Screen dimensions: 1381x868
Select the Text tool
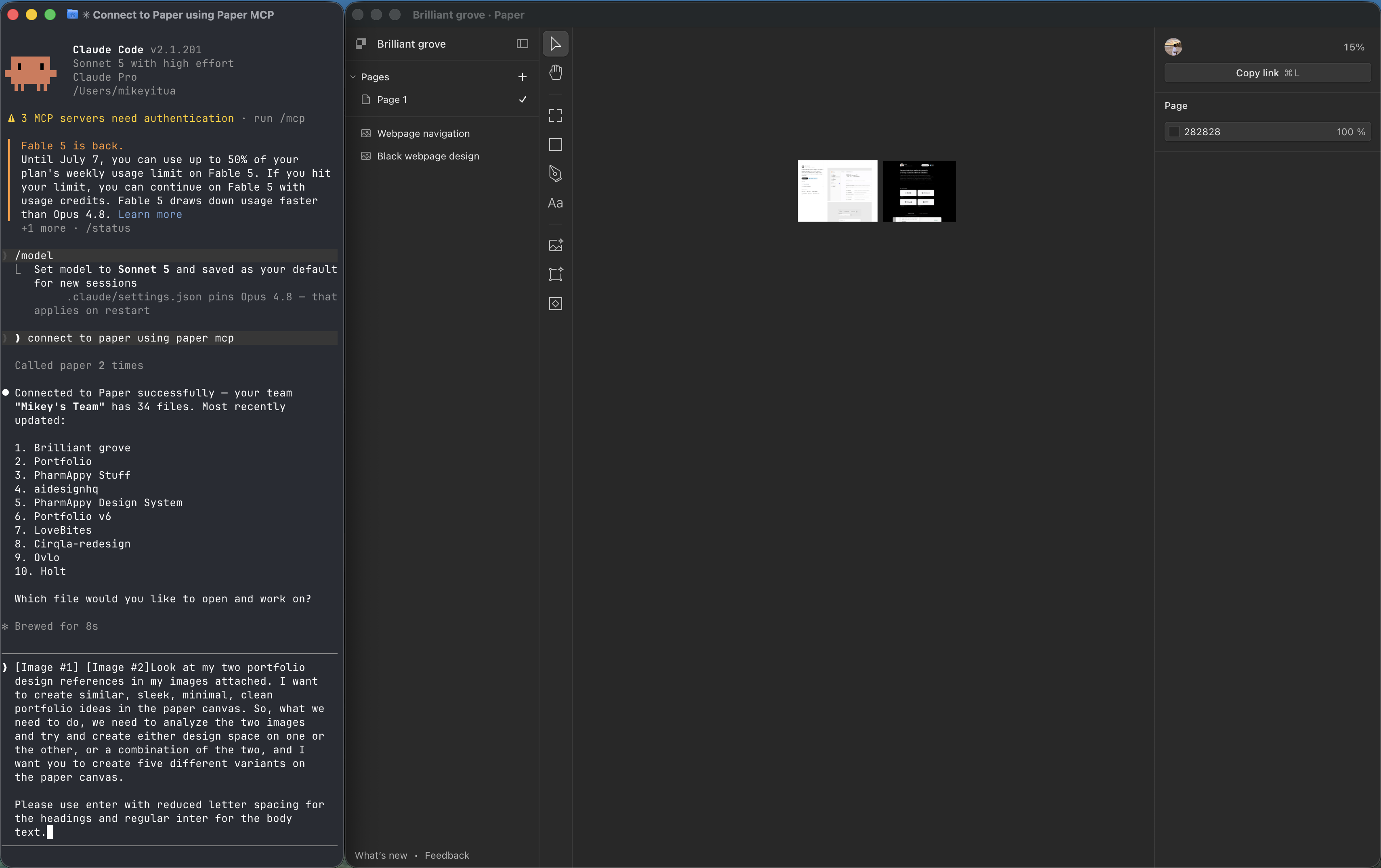555,203
